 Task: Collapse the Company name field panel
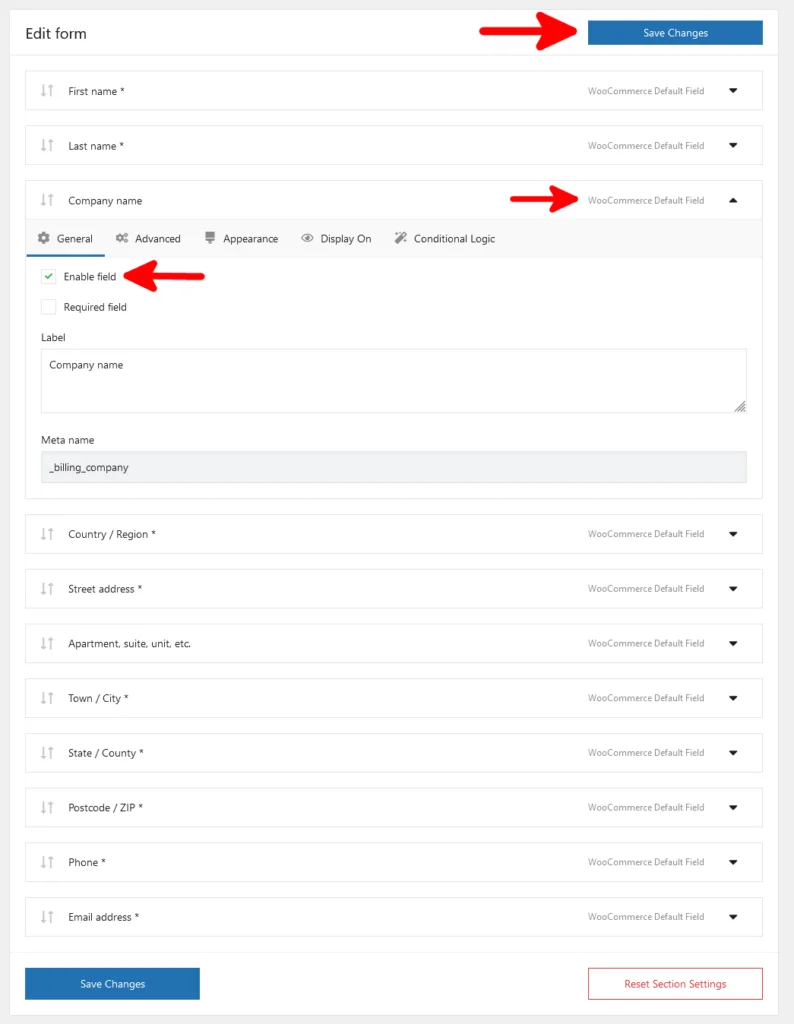click(x=733, y=200)
